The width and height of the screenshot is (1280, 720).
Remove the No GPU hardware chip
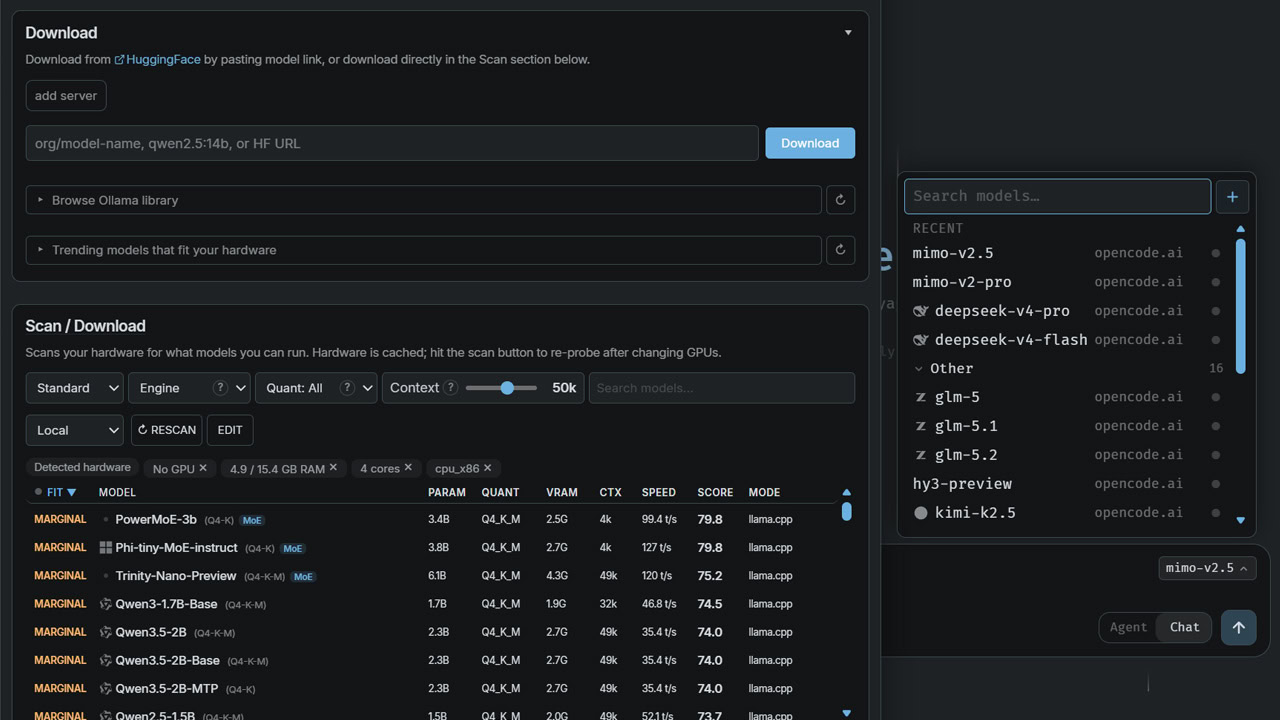click(x=203, y=468)
